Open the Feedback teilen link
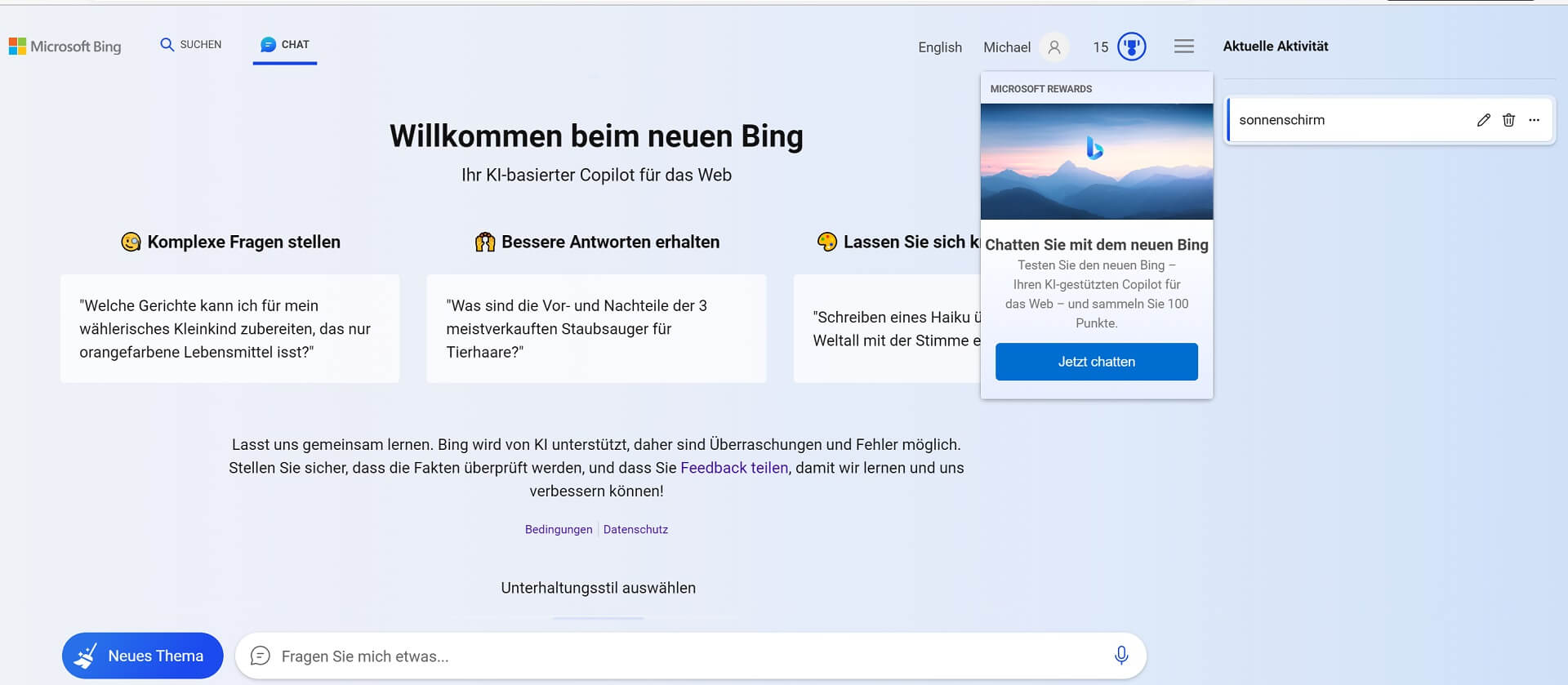The width and height of the screenshot is (1568, 685). tap(734, 468)
